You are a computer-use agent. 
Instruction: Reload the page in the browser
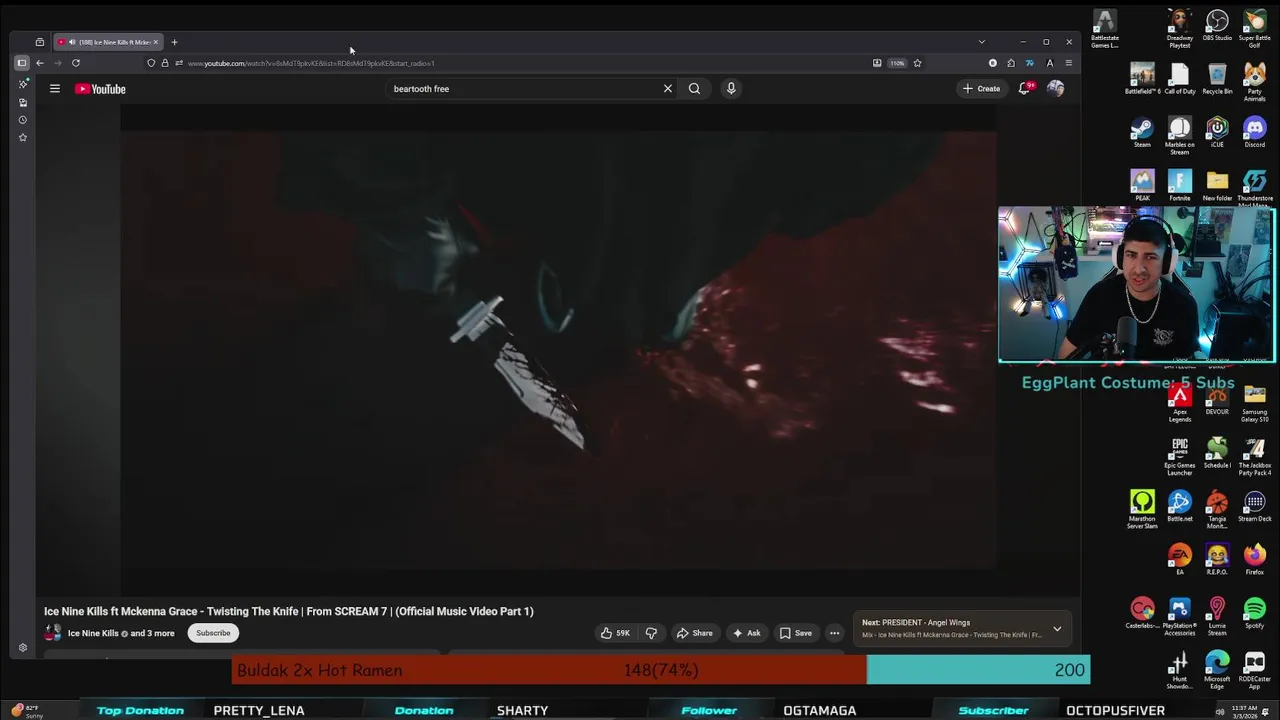point(75,63)
